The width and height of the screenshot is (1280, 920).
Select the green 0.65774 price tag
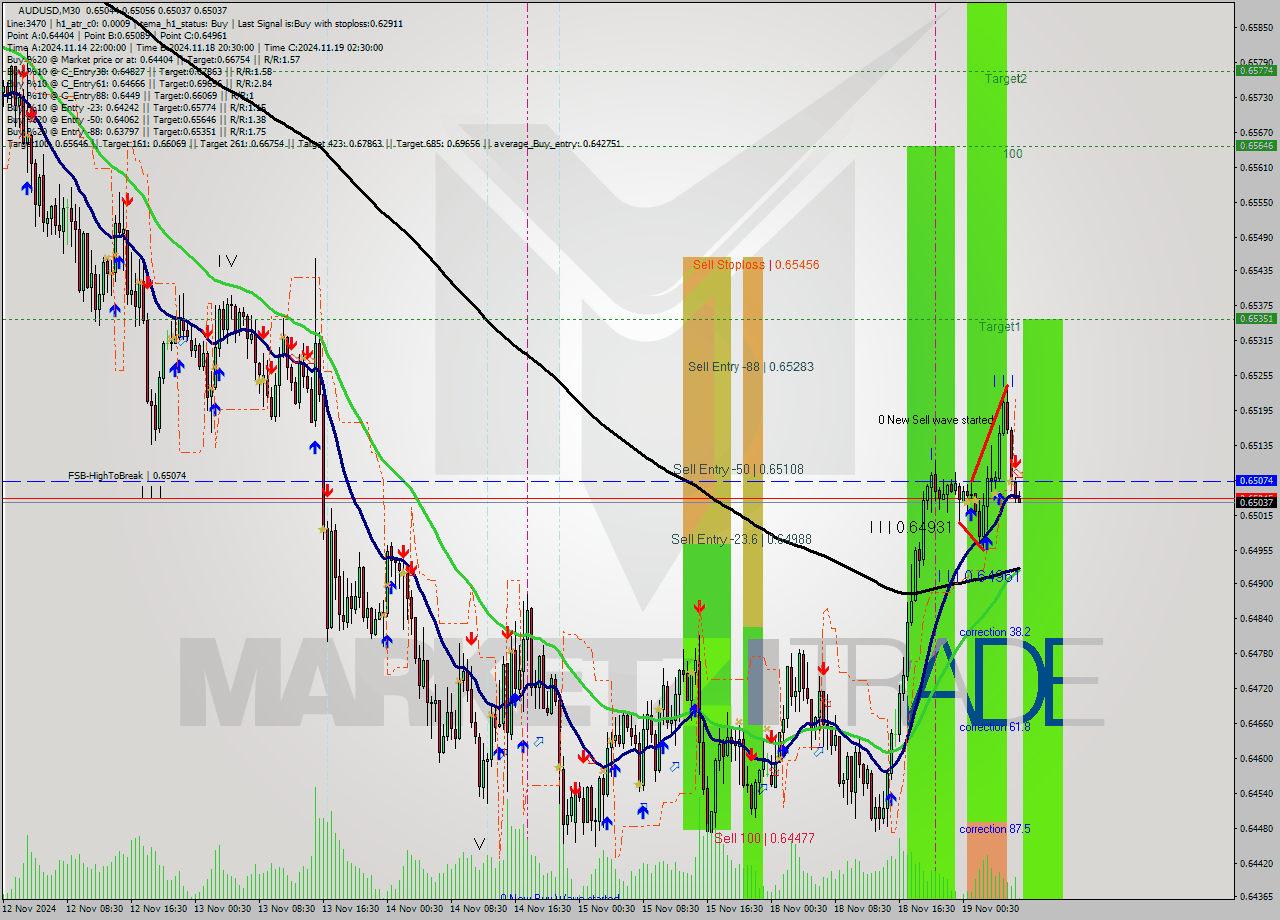[1256, 71]
